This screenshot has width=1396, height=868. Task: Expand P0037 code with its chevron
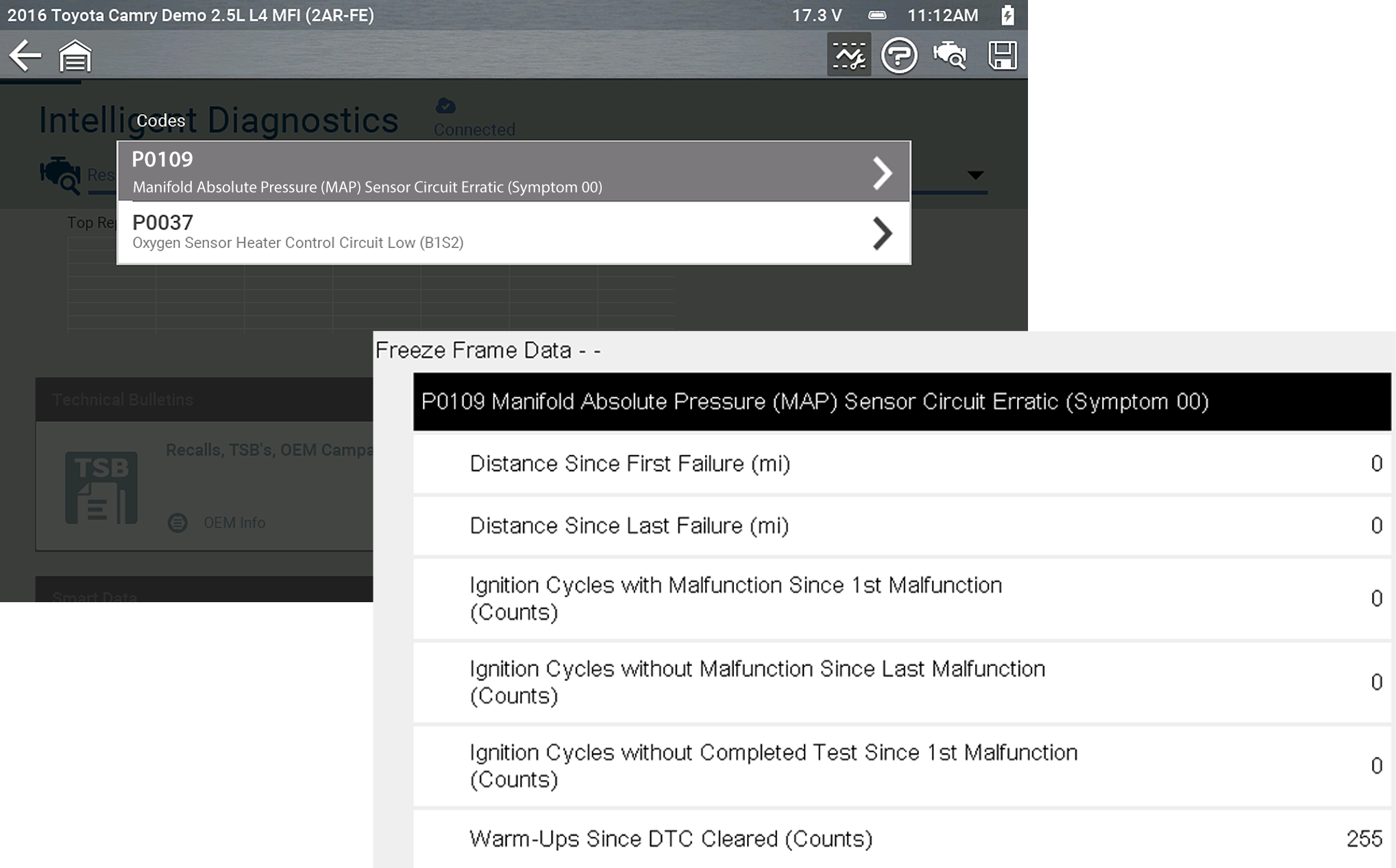pos(882,234)
